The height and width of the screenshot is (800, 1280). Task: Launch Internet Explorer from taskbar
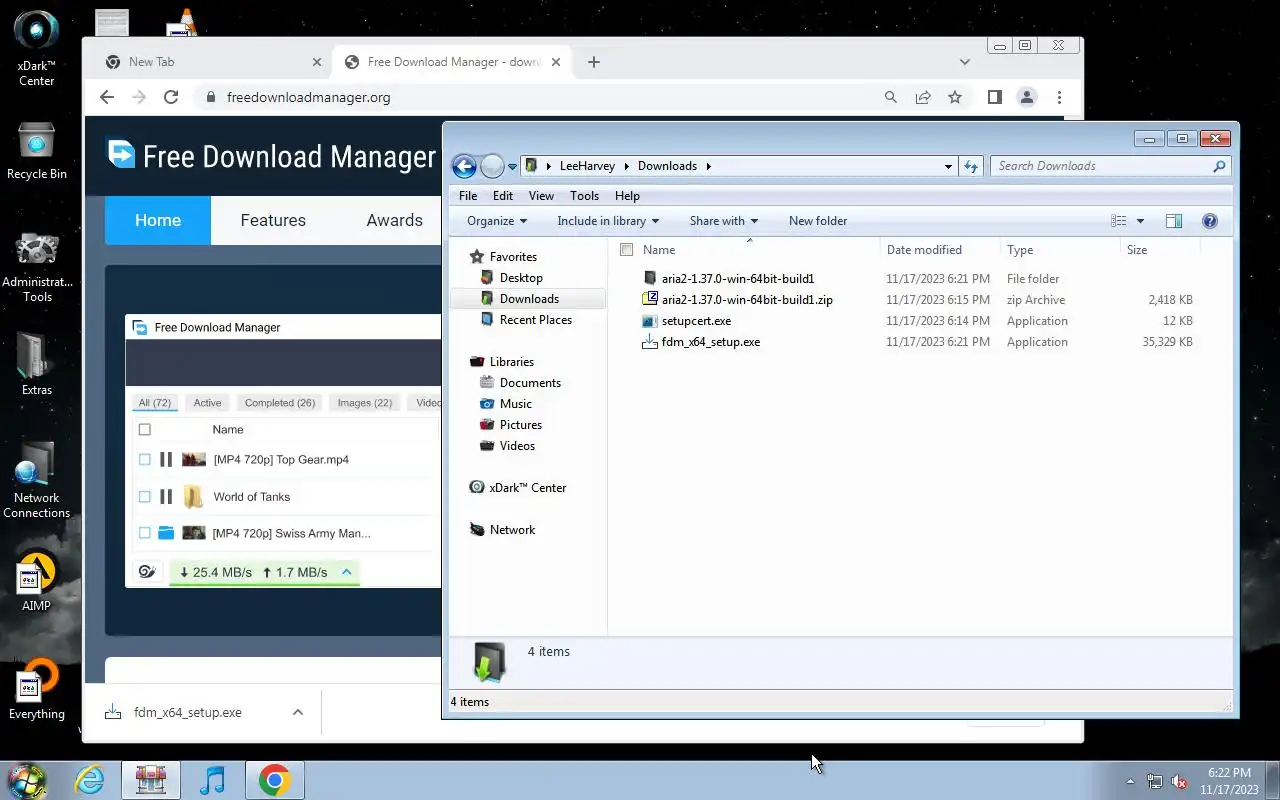tap(90, 780)
